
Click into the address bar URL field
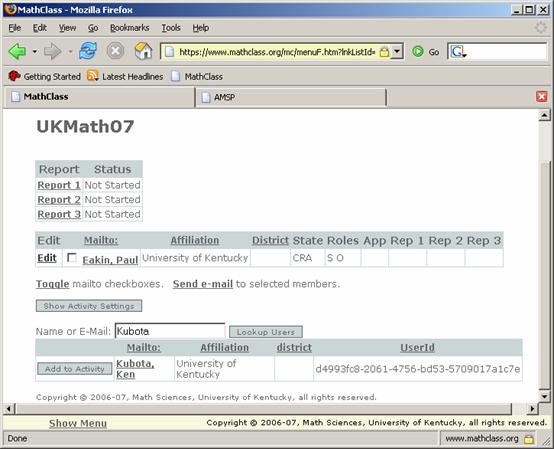(277, 52)
